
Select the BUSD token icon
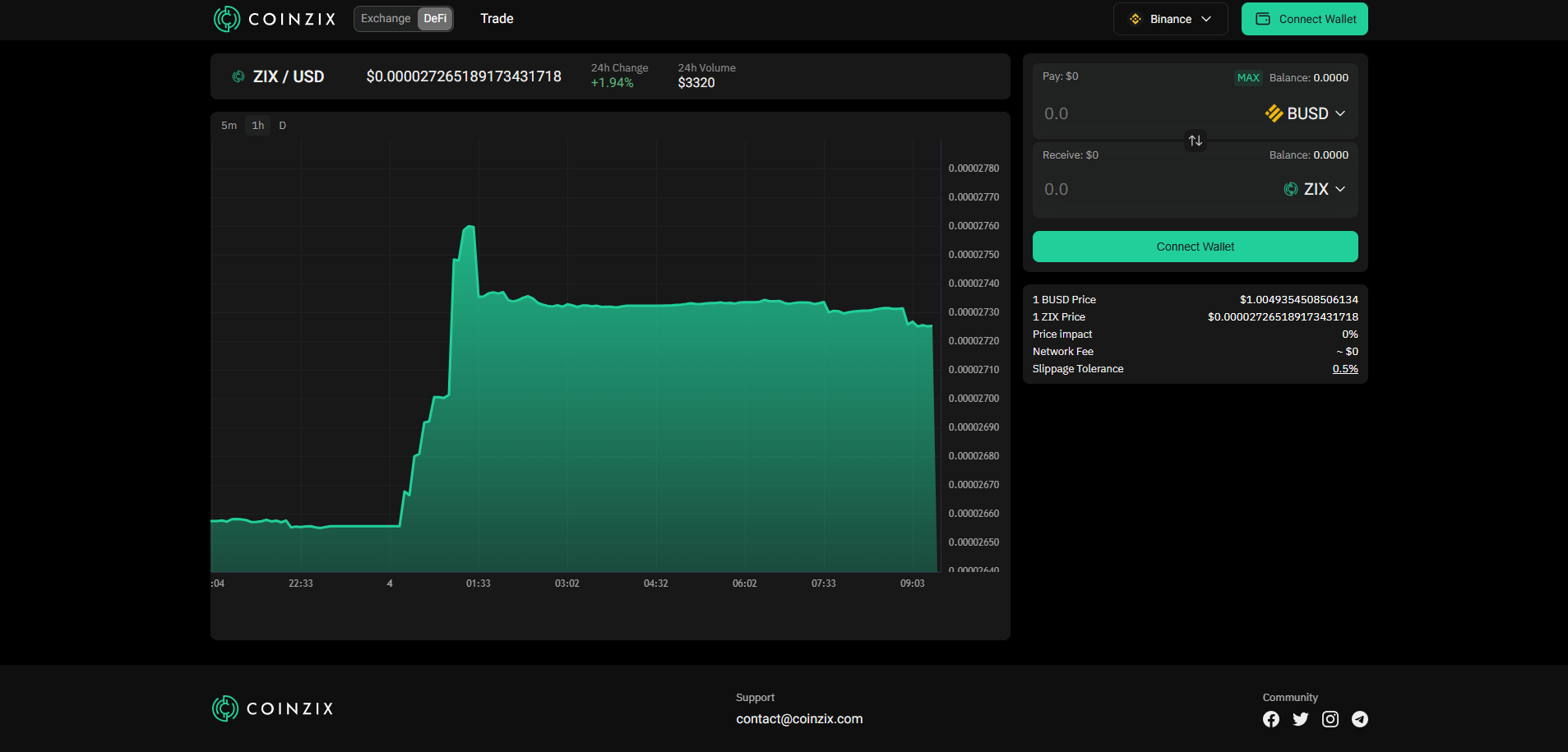(x=1273, y=113)
